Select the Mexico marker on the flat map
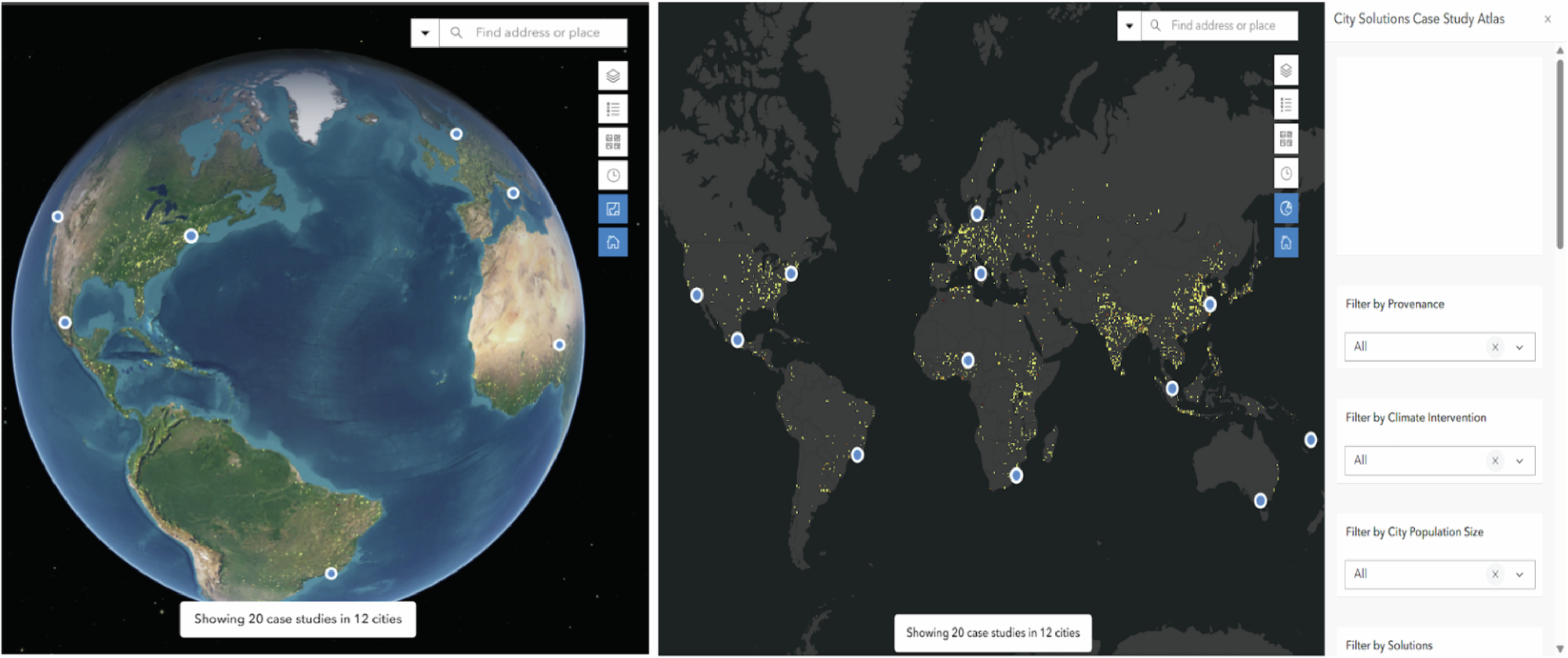This screenshot has height=658, width=1568. (737, 340)
